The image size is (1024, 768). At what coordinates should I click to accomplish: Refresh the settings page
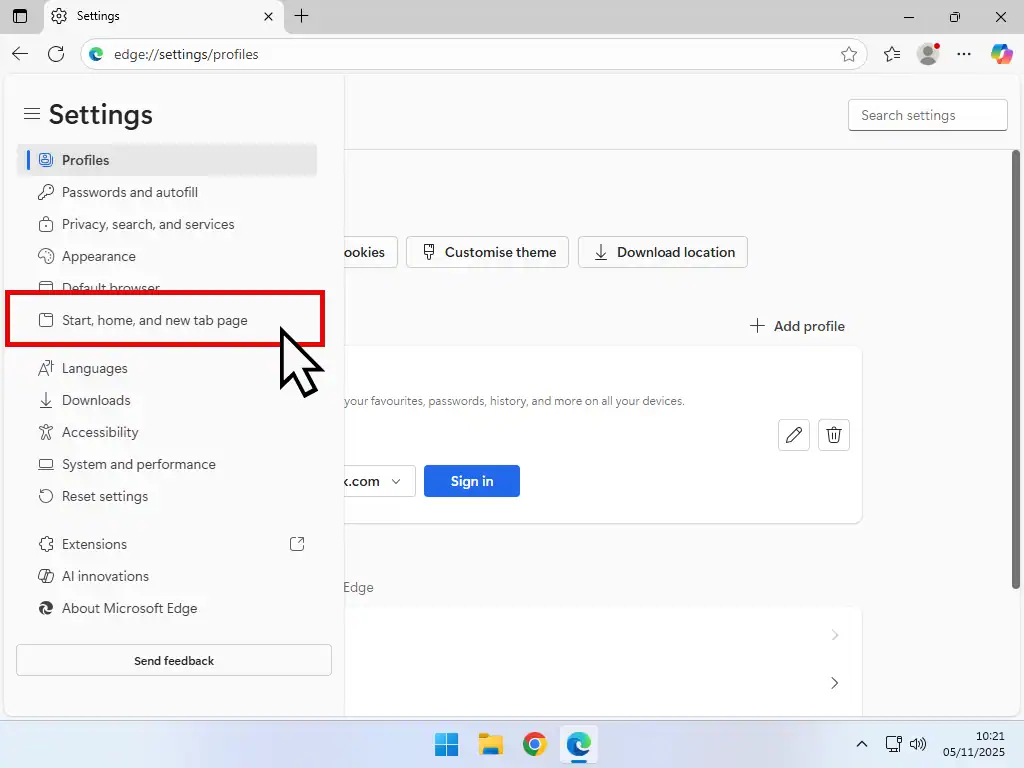(x=56, y=54)
